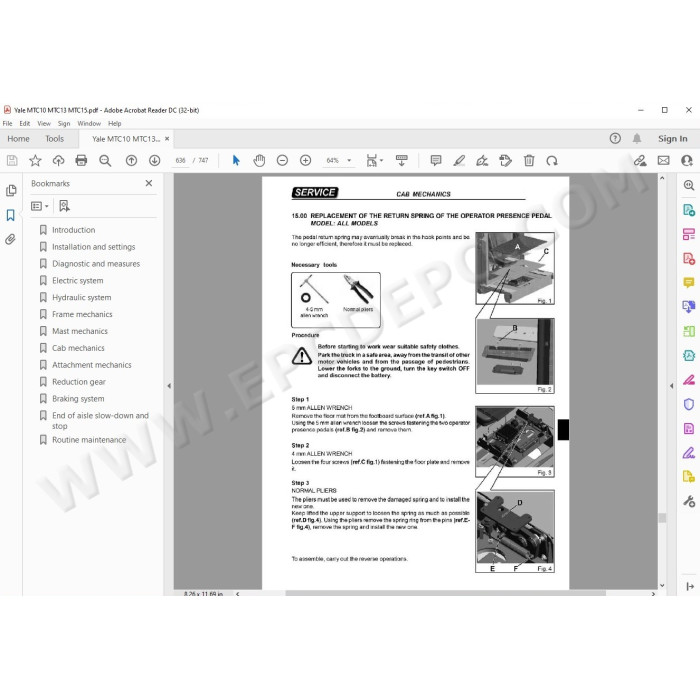Enable scrolling read mode icon
700x700 pixels.
pos(401,160)
